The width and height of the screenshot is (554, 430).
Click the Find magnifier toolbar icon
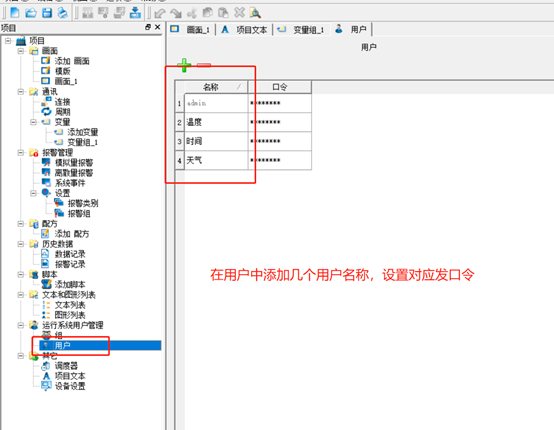tap(255, 13)
